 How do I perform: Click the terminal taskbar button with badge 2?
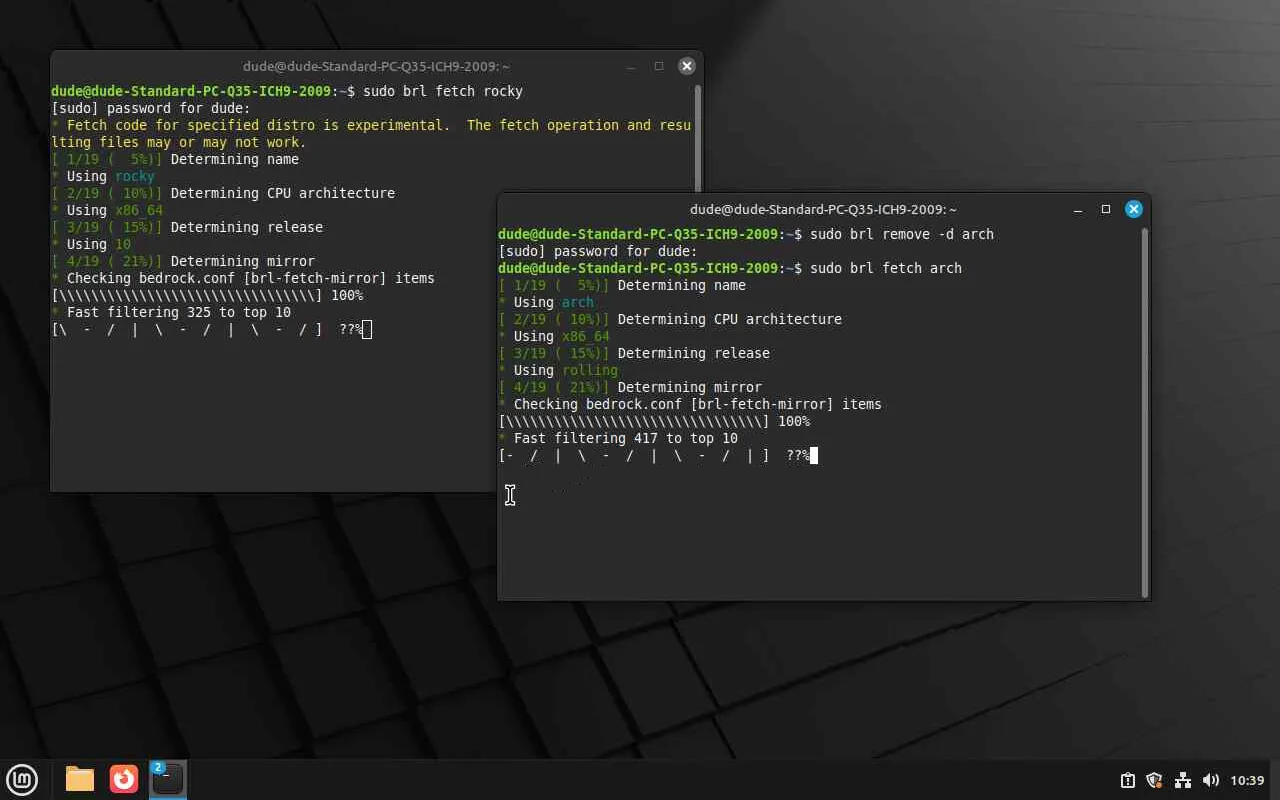click(x=167, y=779)
